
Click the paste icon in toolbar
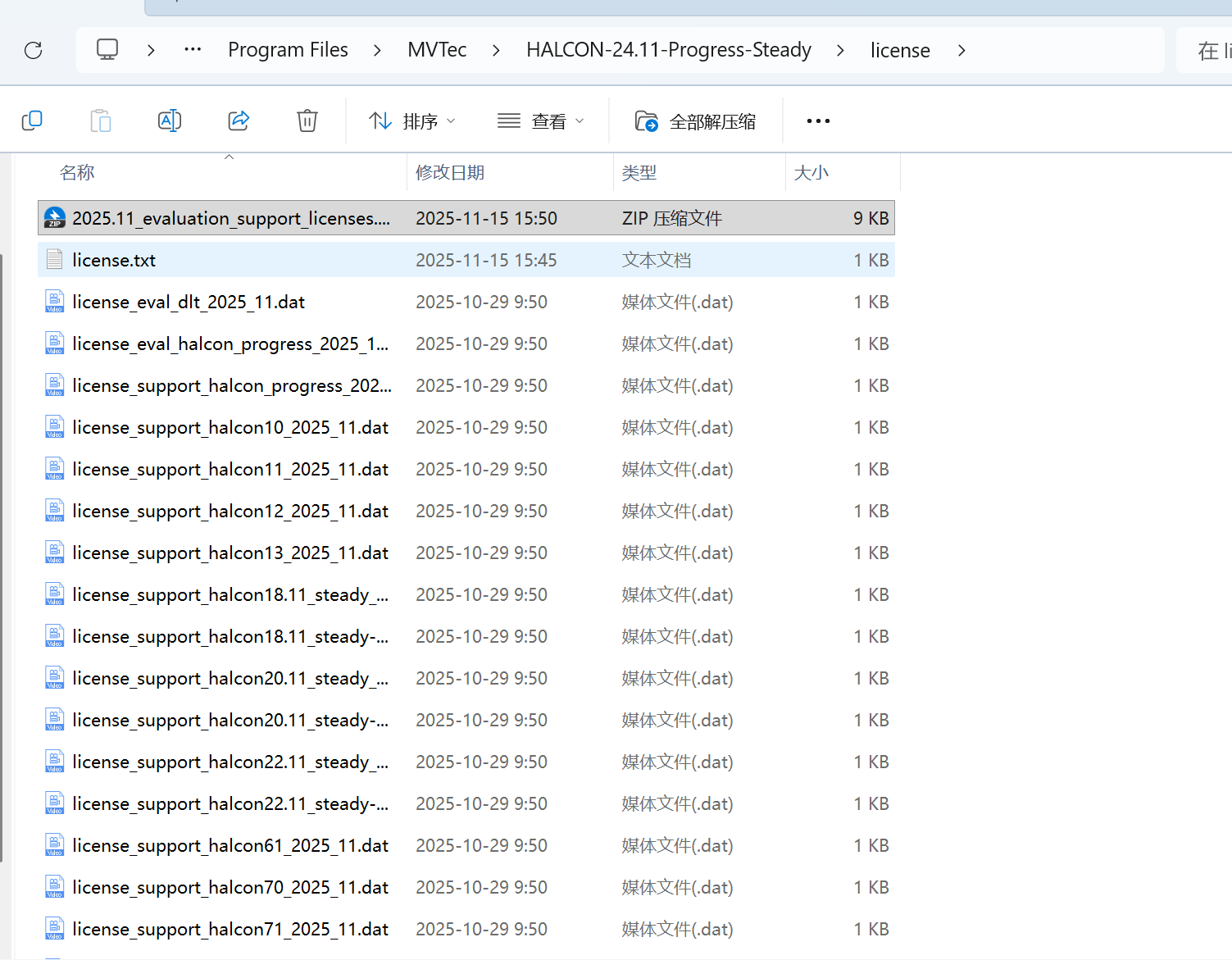[x=101, y=121]
